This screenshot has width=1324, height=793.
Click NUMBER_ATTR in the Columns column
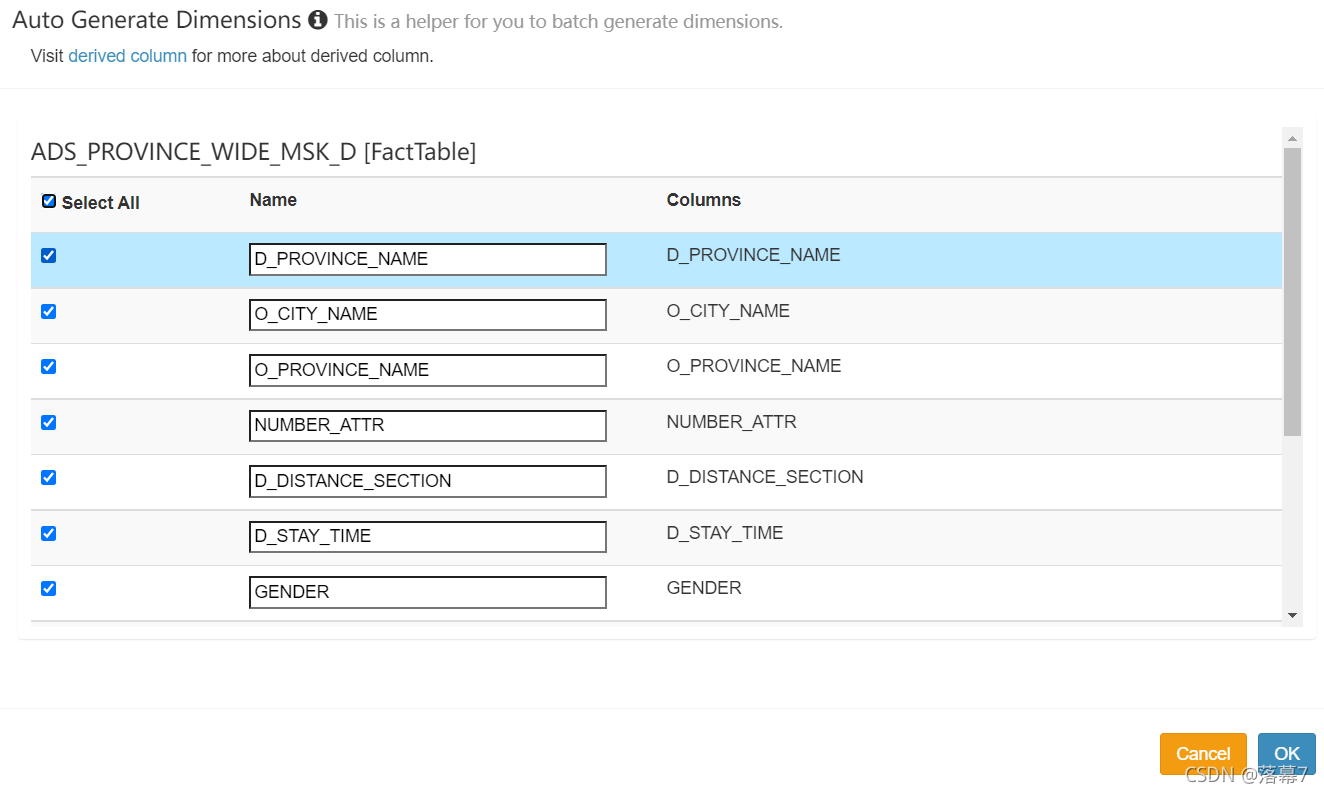[731, 422]
